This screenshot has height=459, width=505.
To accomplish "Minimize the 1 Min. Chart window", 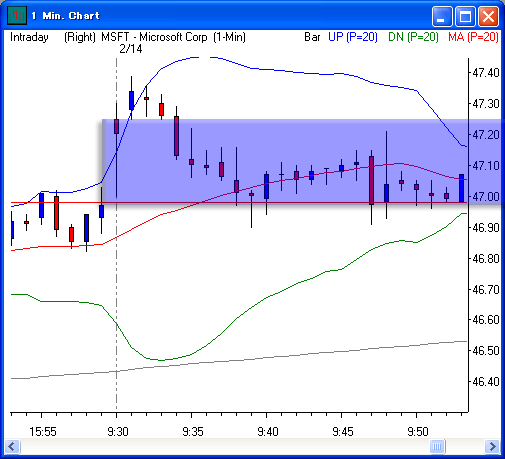I will 441,16.
